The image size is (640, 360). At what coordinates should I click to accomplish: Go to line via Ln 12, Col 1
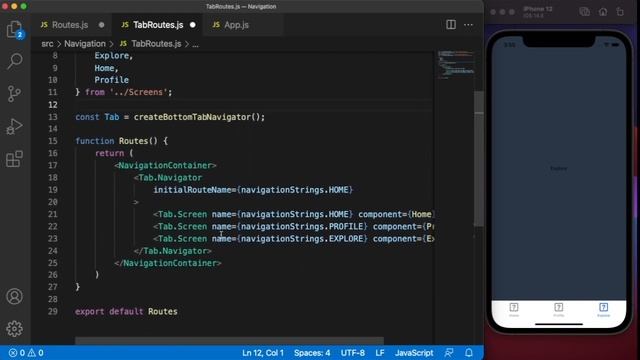coord(263,353)
